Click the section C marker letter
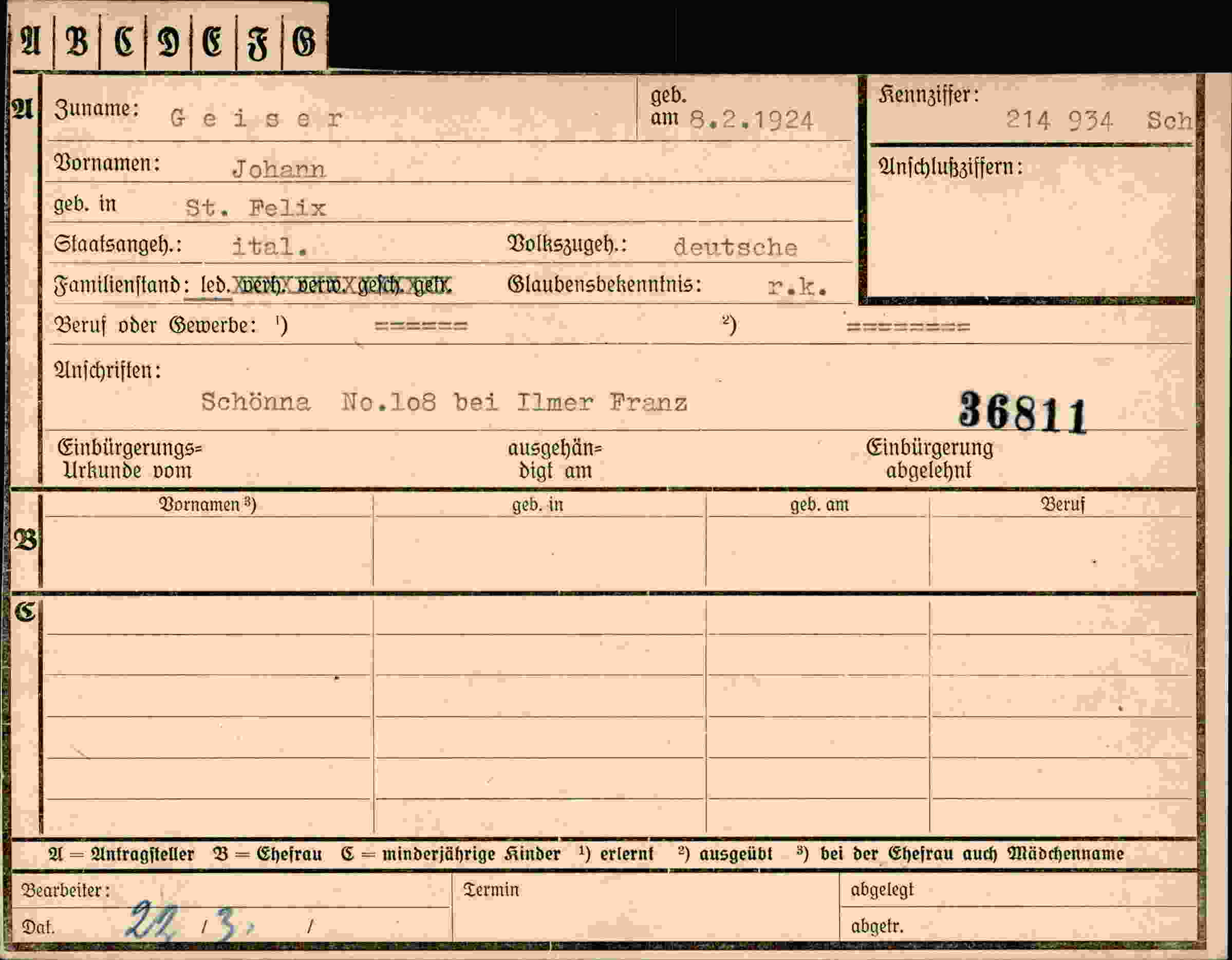The height and width of the screenshot is (960, 1232). point(25,613)
